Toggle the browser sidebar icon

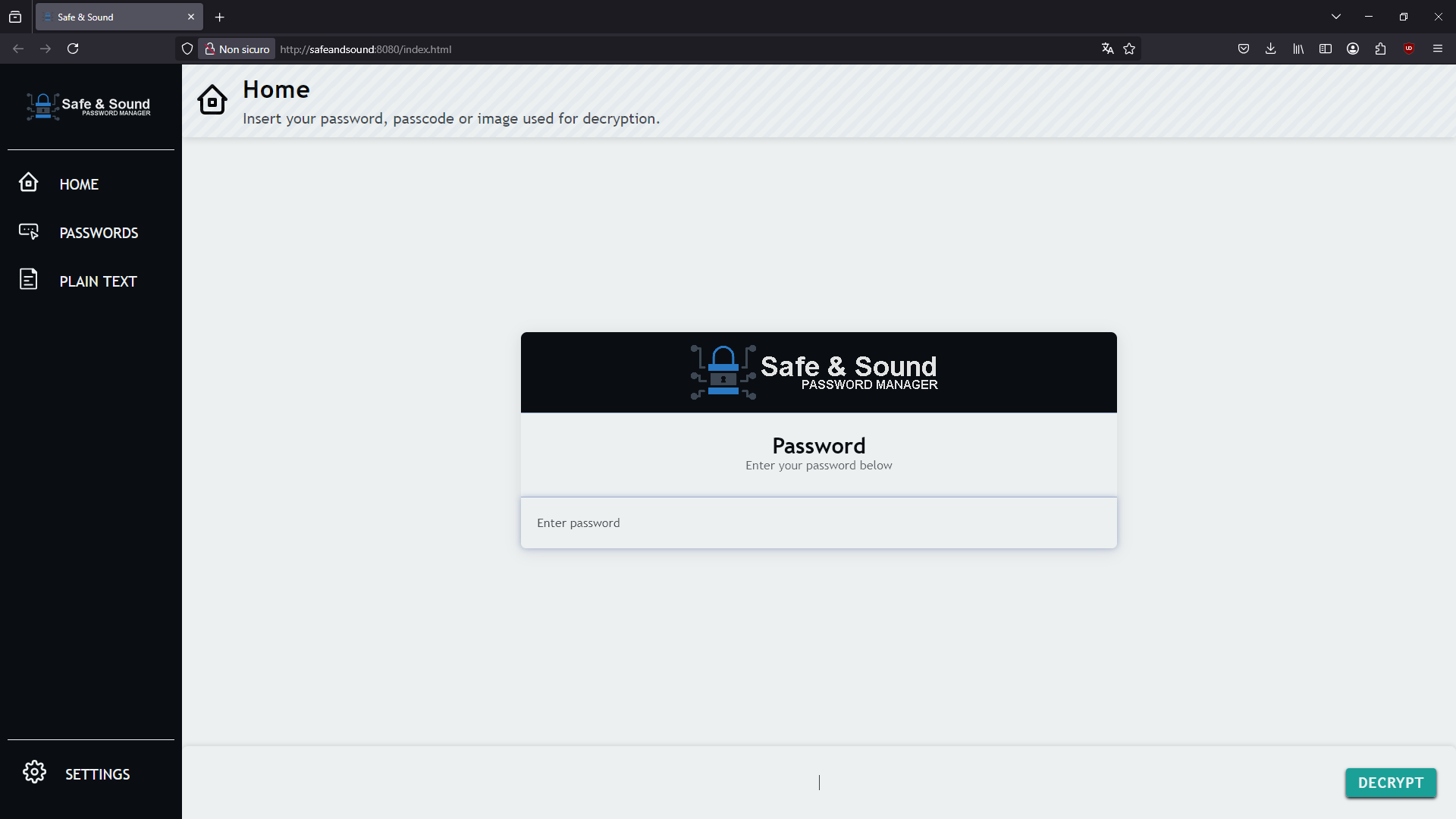point(1326,49)
